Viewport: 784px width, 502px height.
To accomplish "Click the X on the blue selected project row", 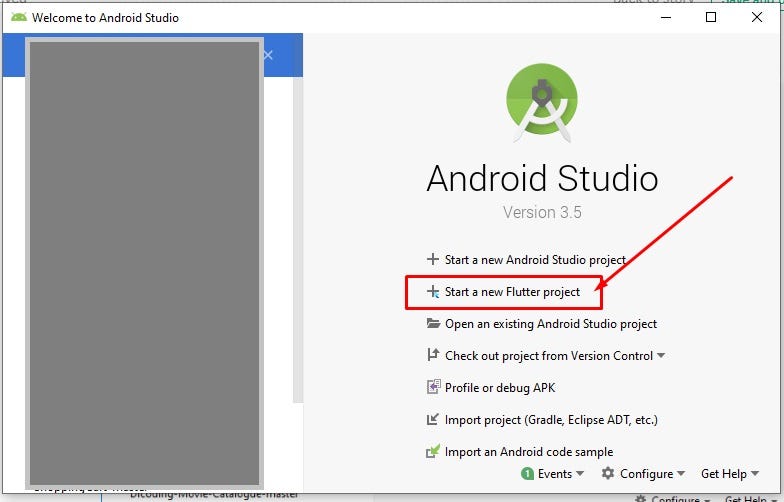I will pos(268,55).
